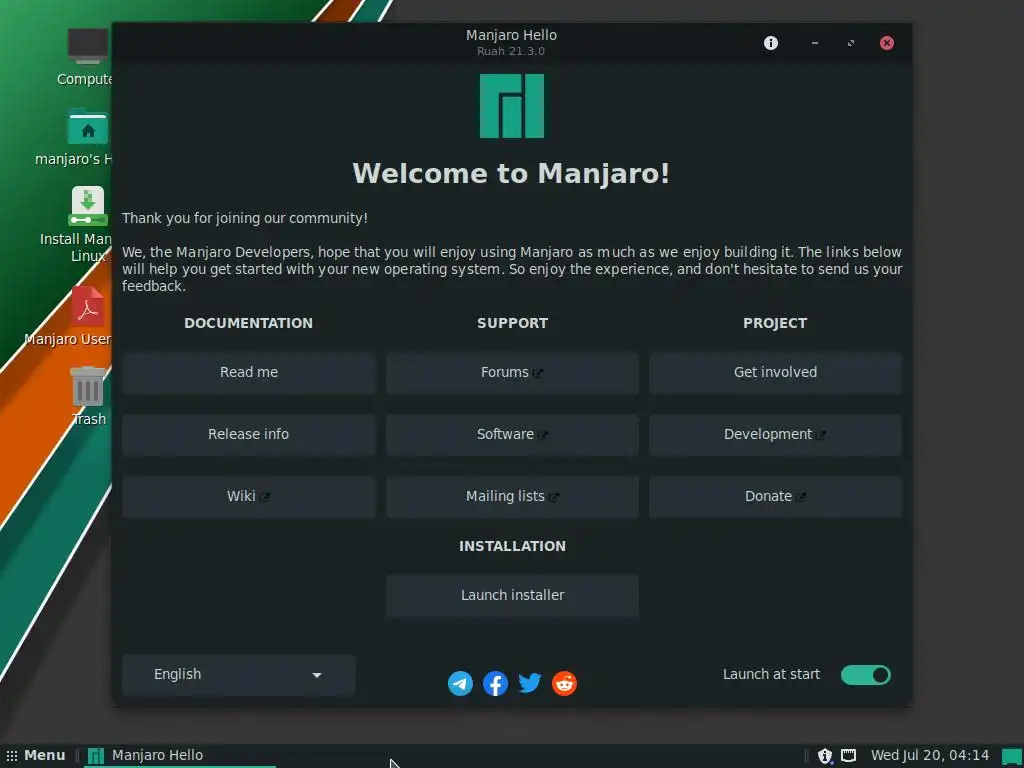Click the Ruah 21.3.0 subtitle
Viewport: 1024px width, 768px height.
point(511,51)
